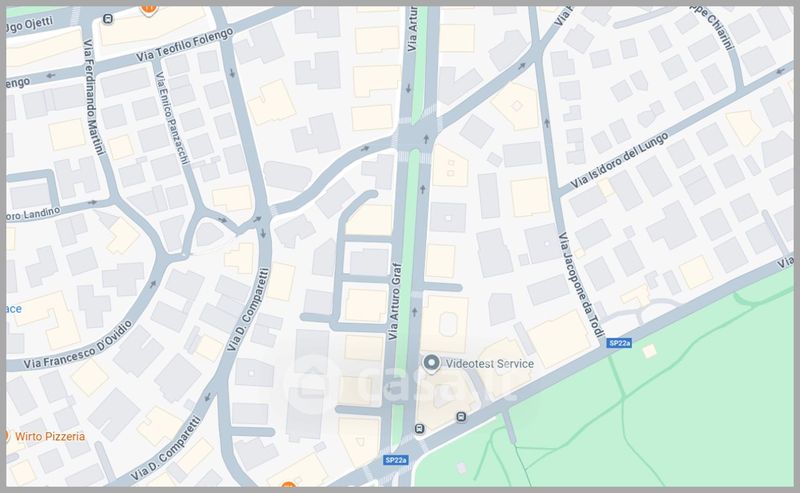Select the orange pin at bottom map edge
The height and width of the screenshot is (493, 800).
288,485
